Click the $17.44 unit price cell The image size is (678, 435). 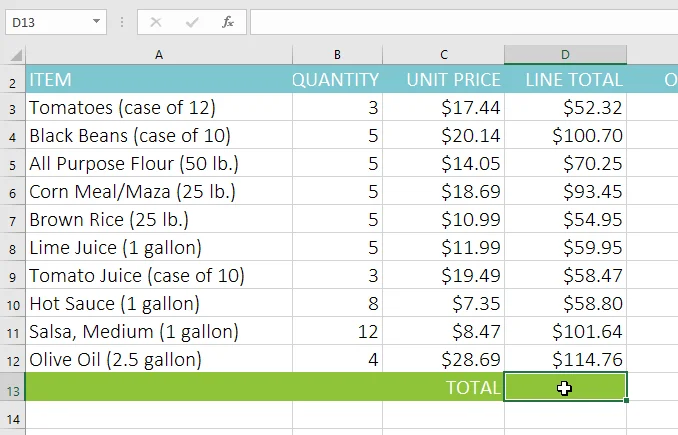(443, 107)
